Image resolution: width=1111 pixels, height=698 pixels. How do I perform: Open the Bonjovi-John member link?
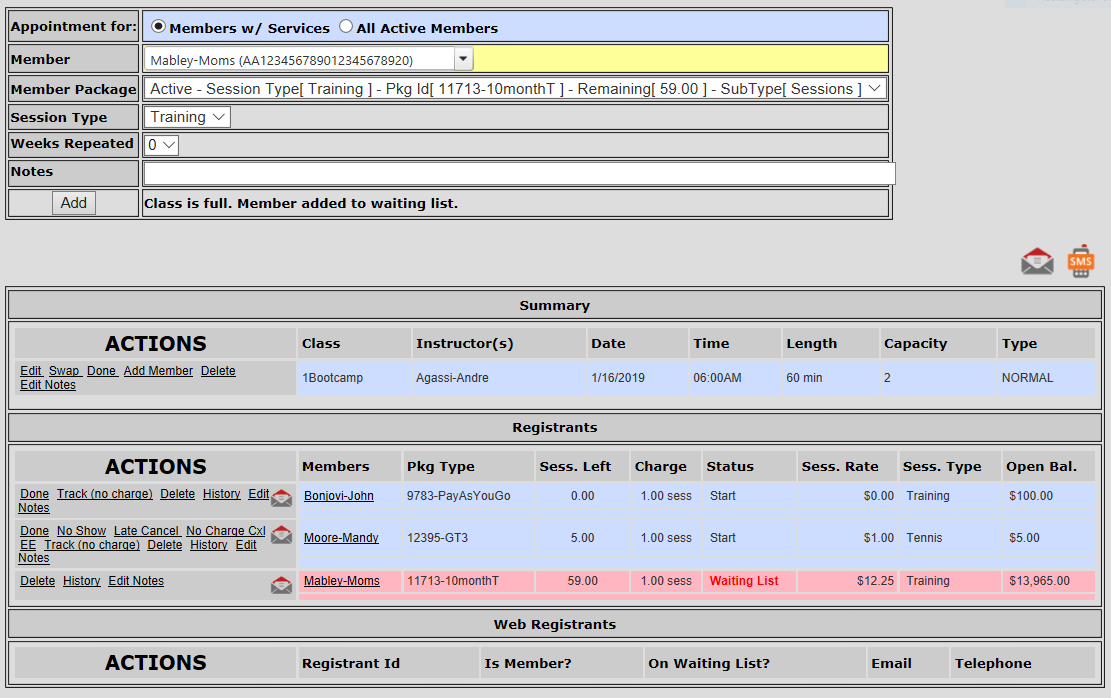338,496
